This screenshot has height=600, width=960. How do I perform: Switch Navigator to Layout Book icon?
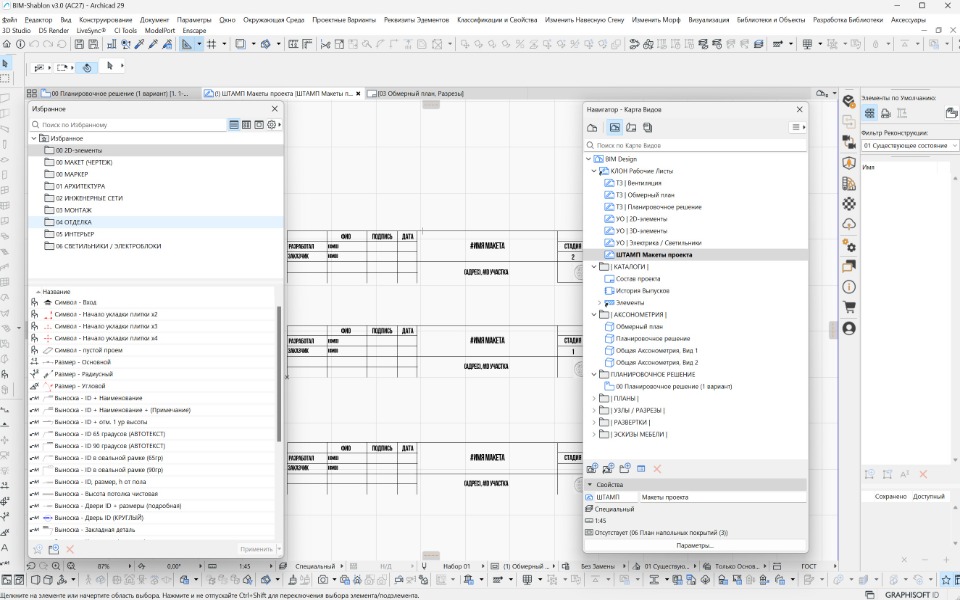pos(631,128)
